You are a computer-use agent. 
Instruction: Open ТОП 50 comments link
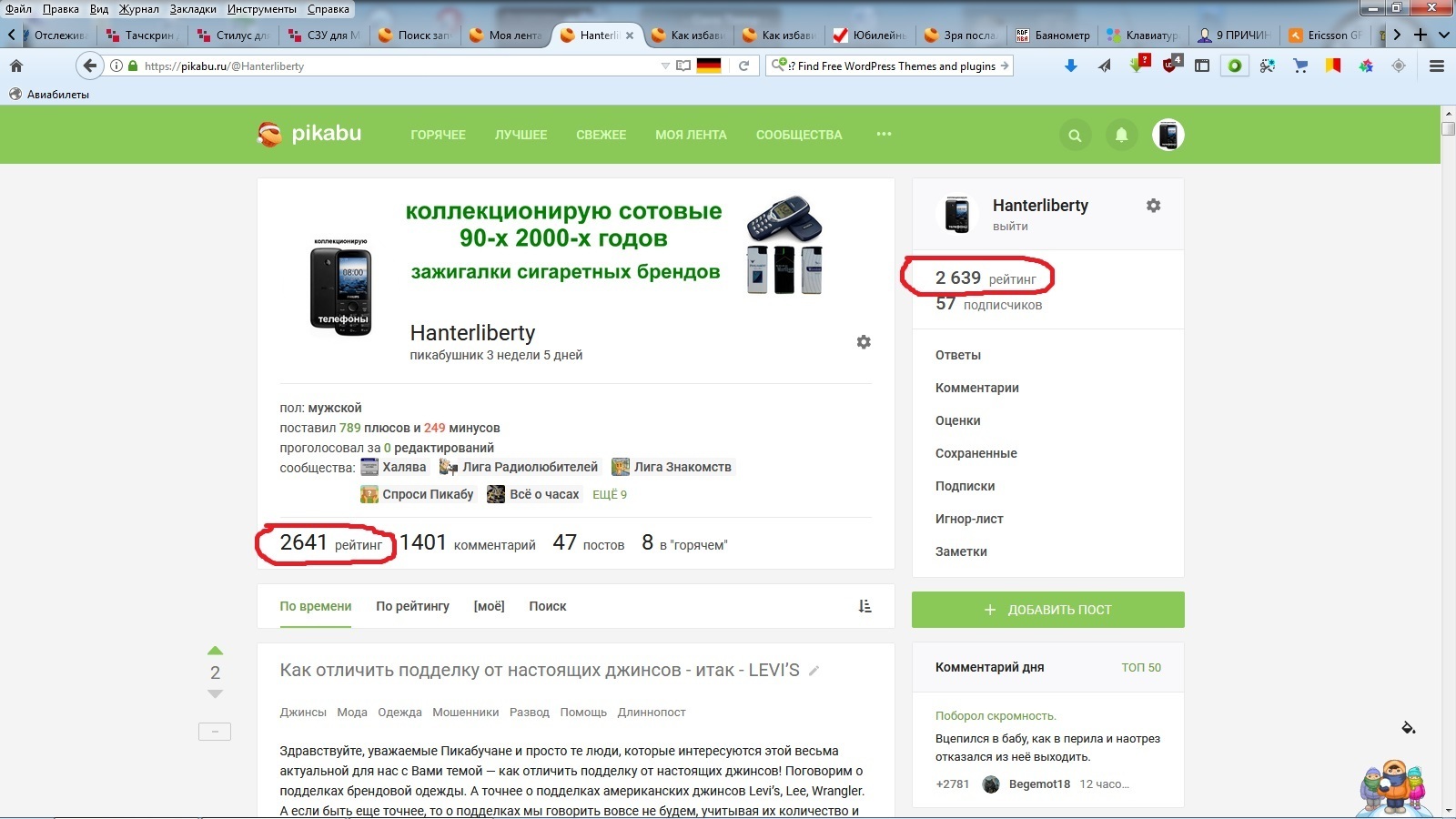point(1141,667)
